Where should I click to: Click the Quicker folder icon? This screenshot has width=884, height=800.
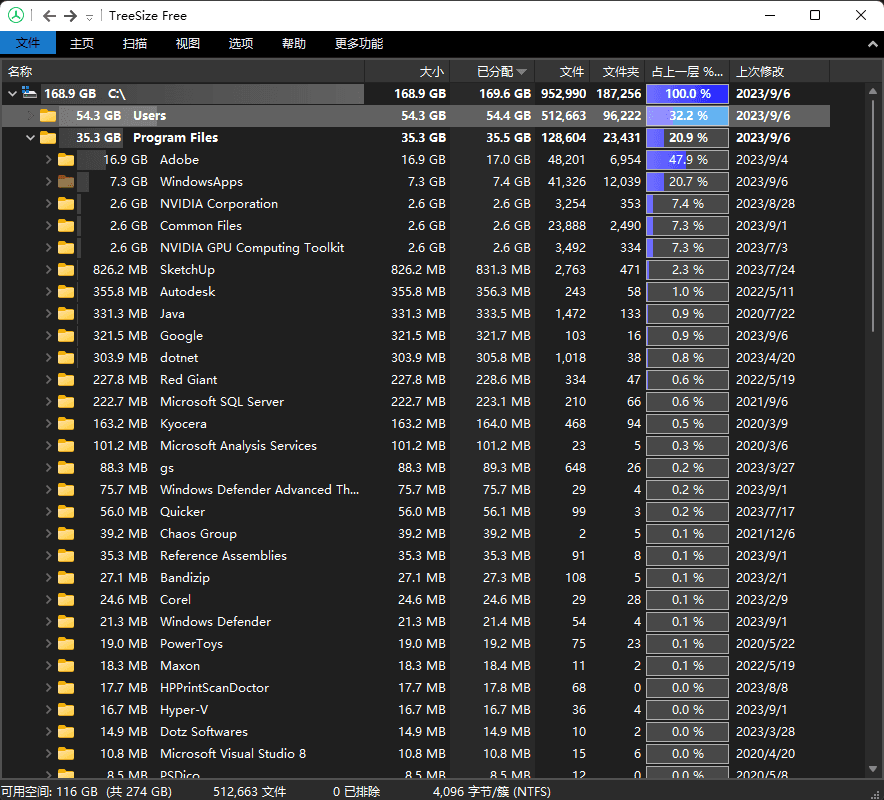[66, 511]
